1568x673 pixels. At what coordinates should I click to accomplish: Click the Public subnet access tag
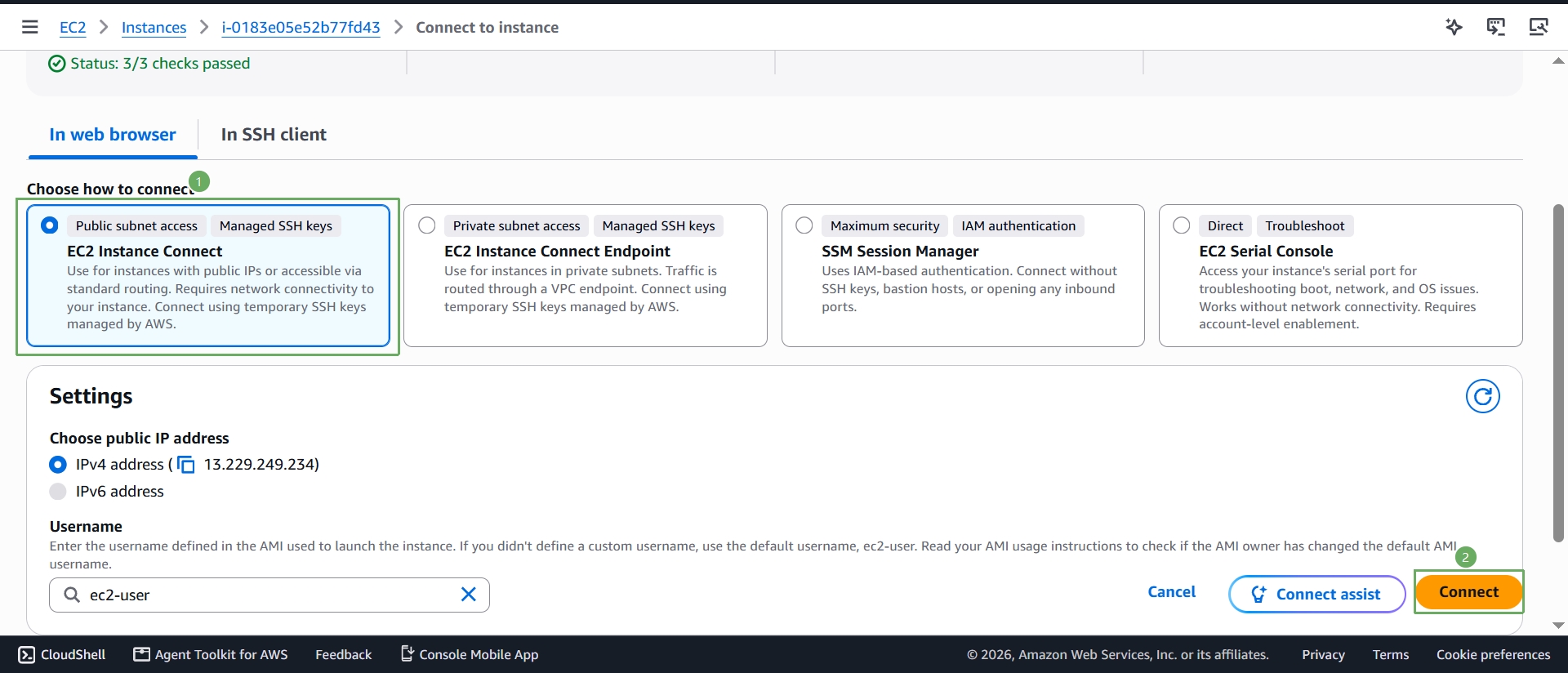(136, 225)
